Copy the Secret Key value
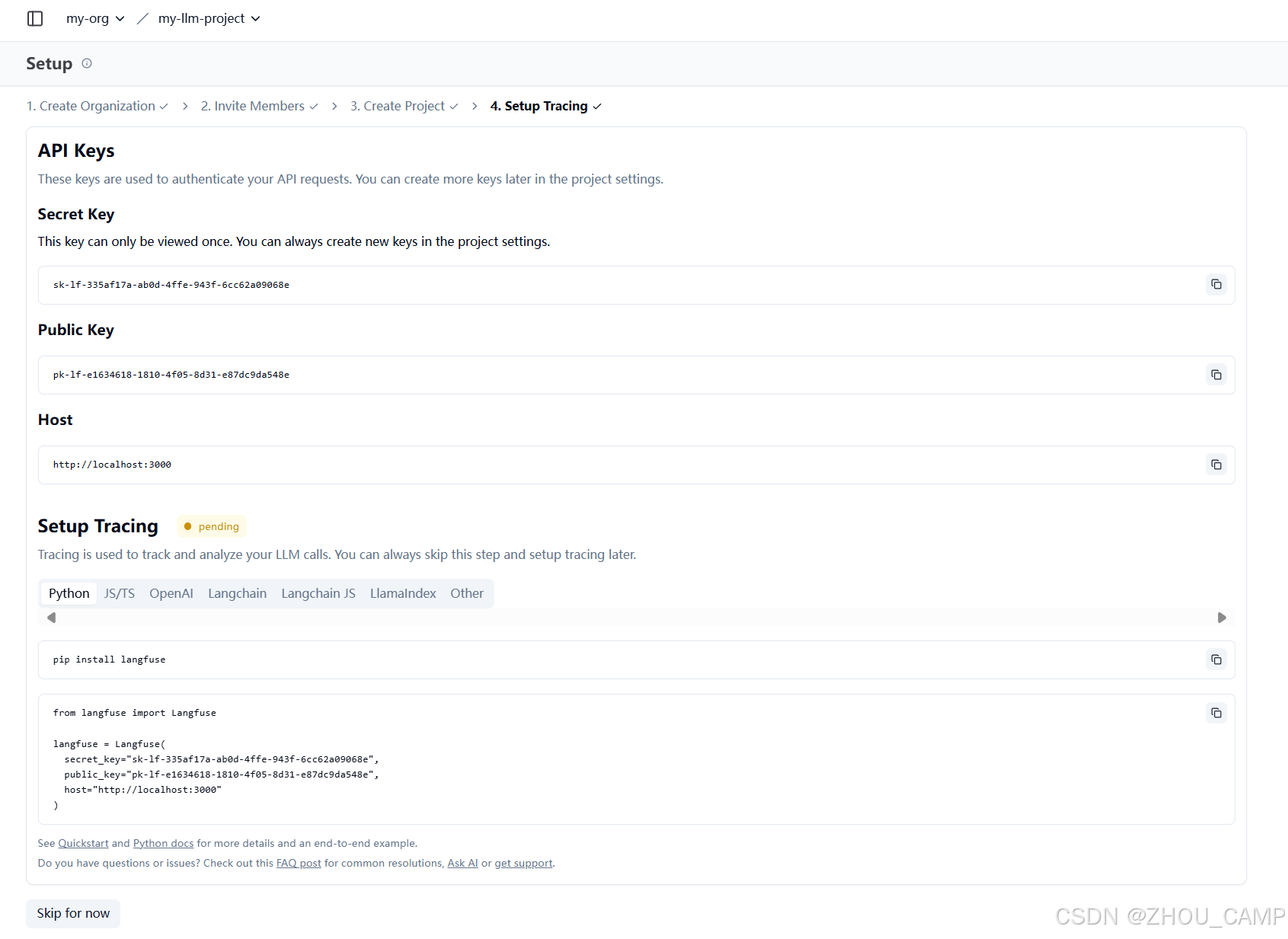The image size is (1288, 939). pyautogui.click(x=1216, y=284)
